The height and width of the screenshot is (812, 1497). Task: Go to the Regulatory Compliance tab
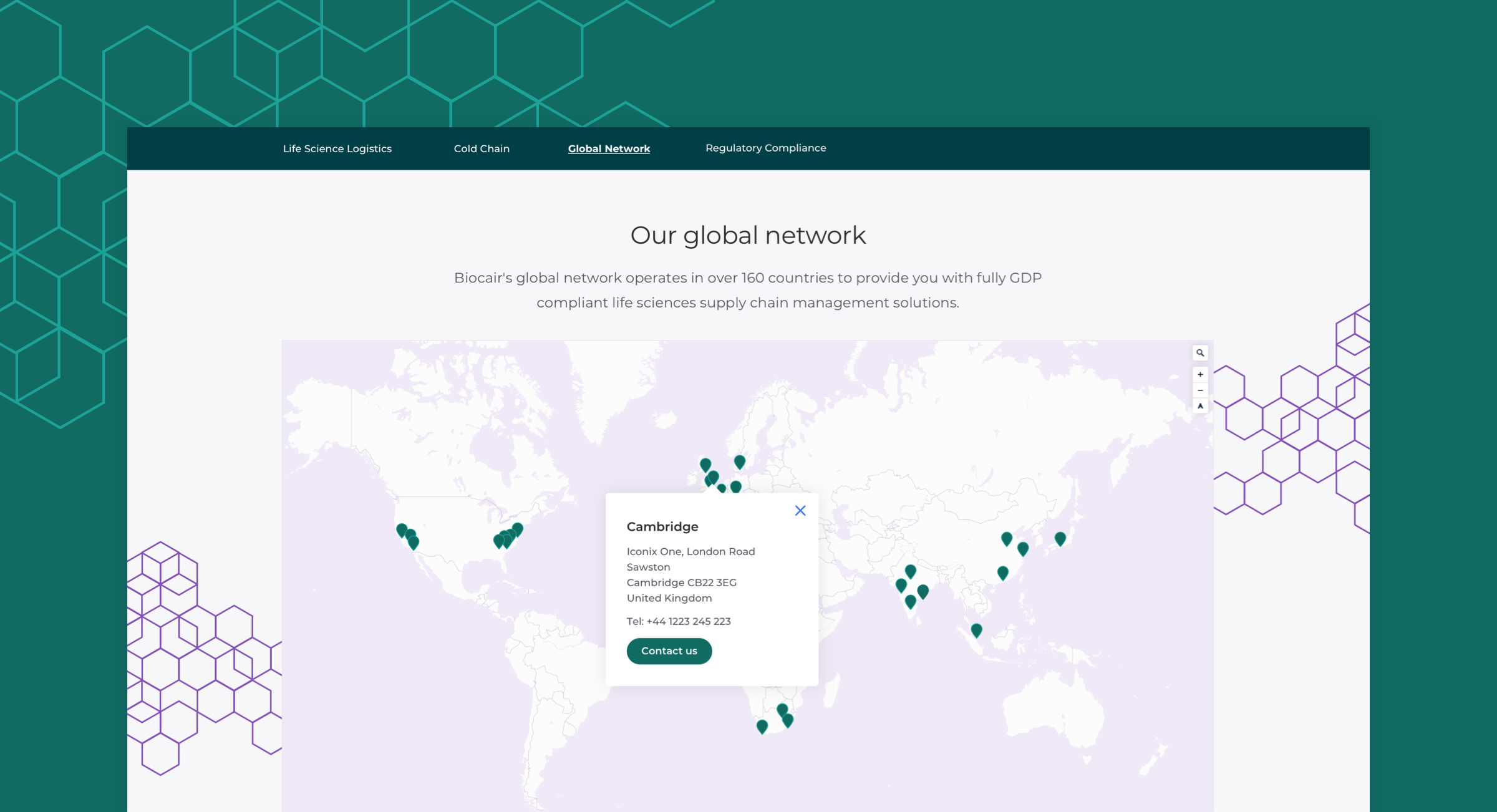[x=765, y=148]
